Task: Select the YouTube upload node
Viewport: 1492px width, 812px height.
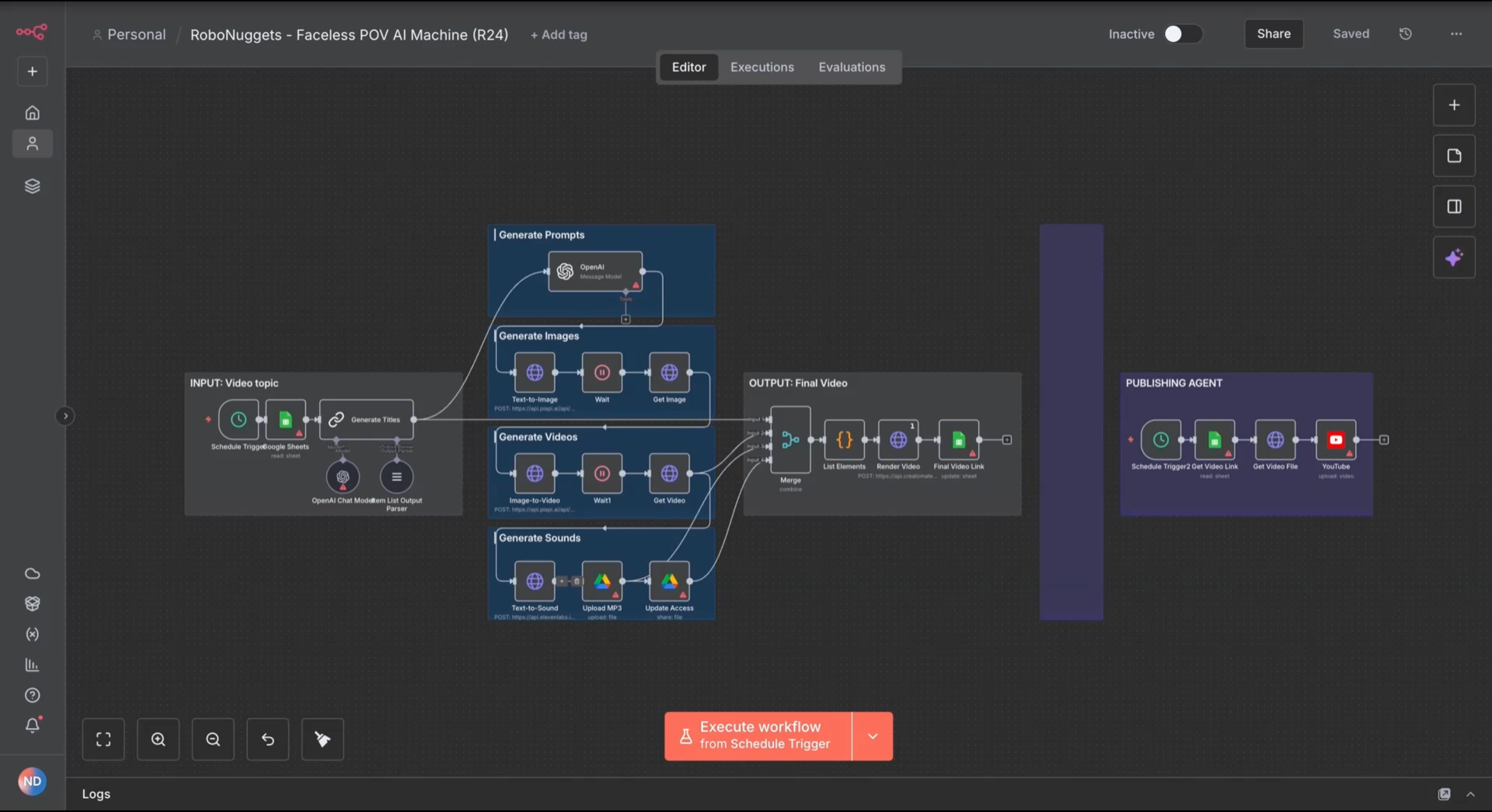Action: [x=1336, y=440]
